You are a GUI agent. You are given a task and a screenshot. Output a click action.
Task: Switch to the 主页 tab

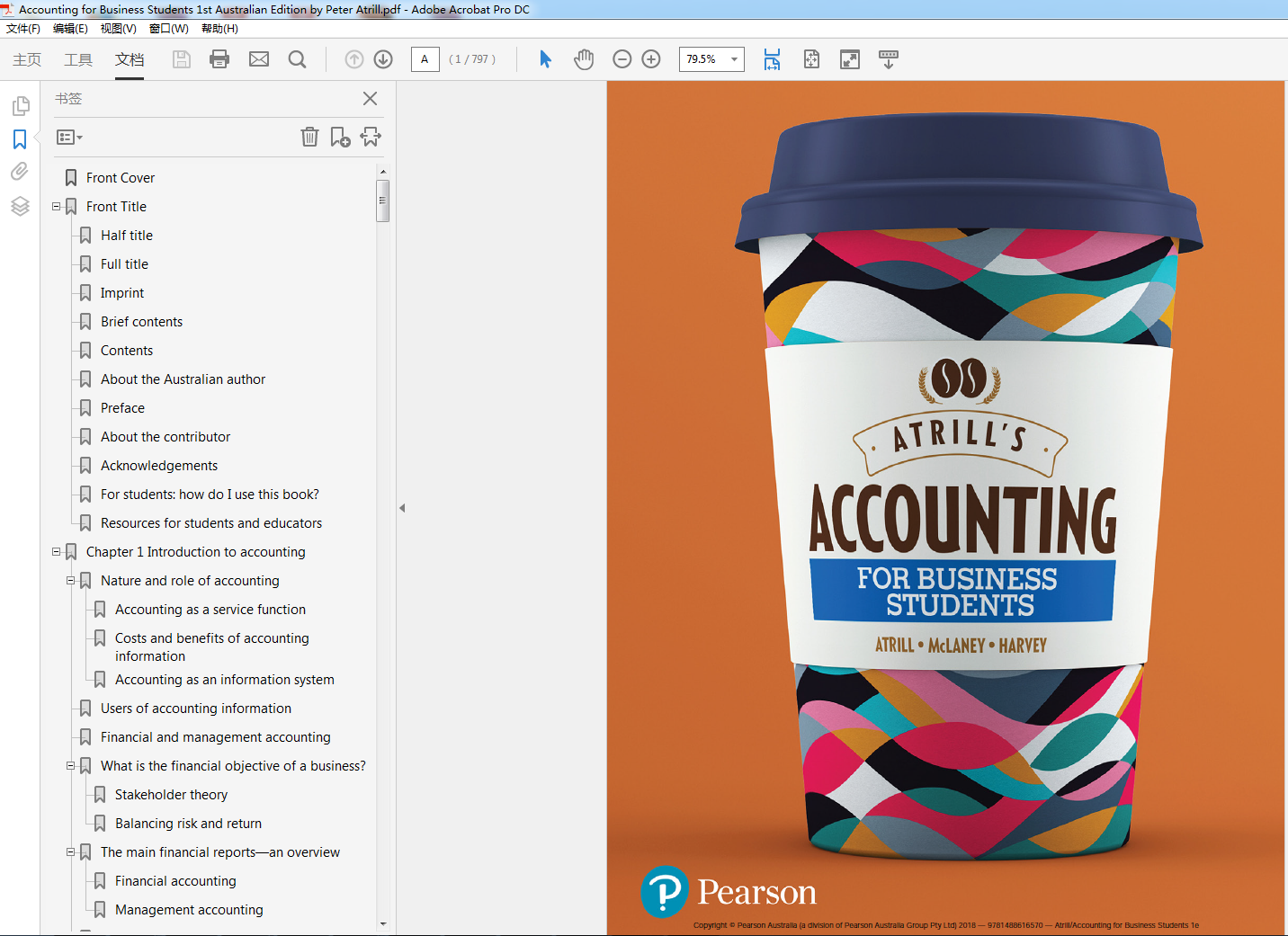pyautogui.click(x=27, y=59)
